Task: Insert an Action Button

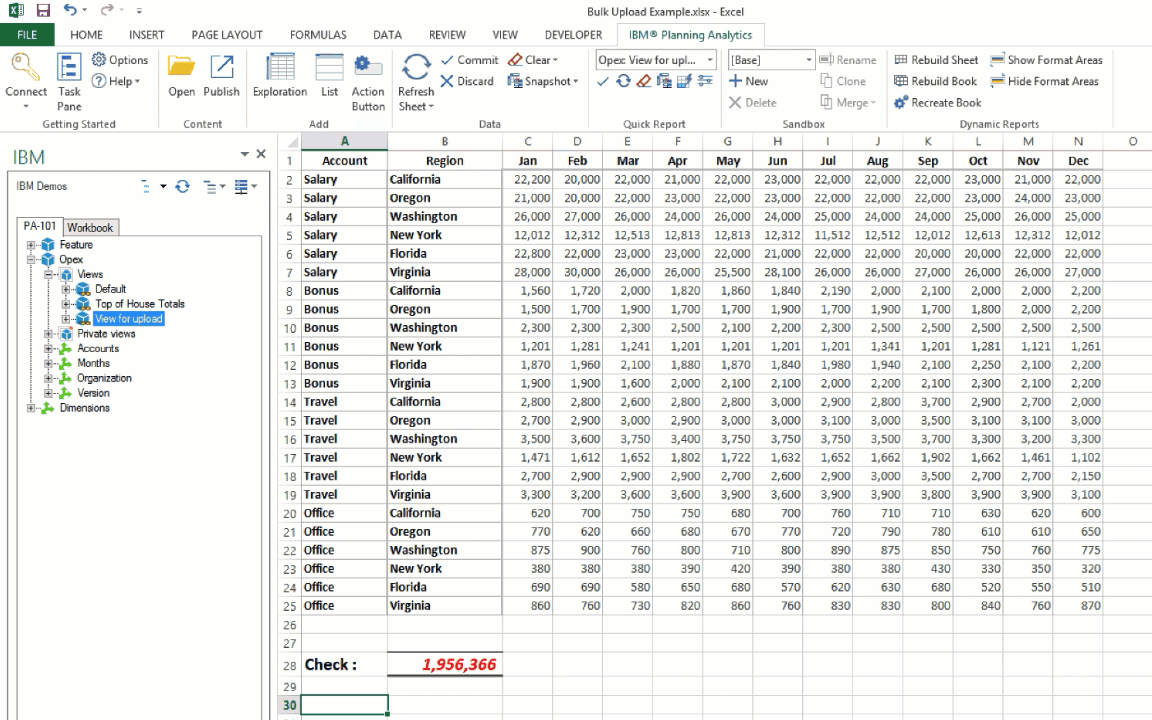Action: (367, 82)
